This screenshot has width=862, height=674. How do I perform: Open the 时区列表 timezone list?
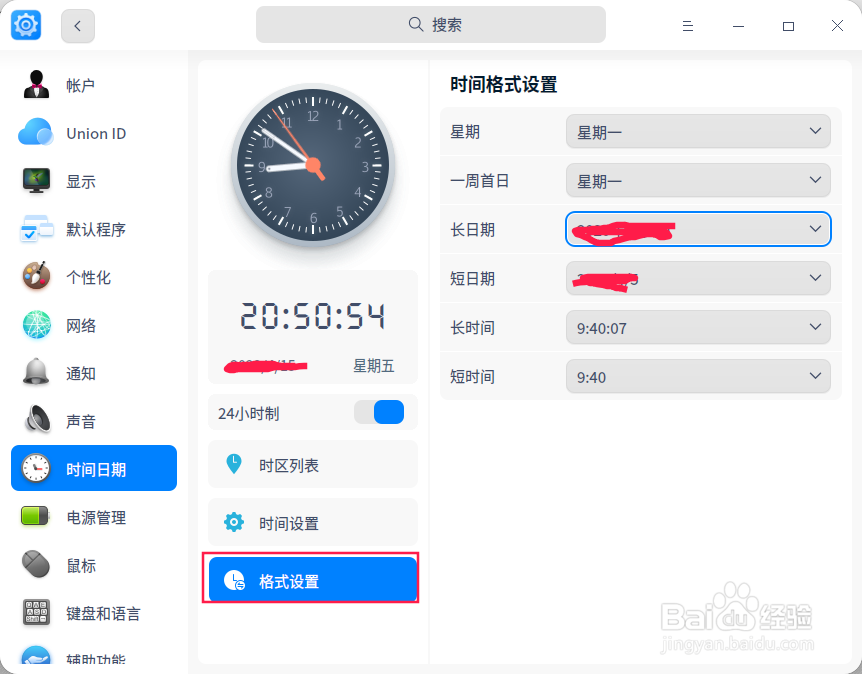tap(312, 464)
